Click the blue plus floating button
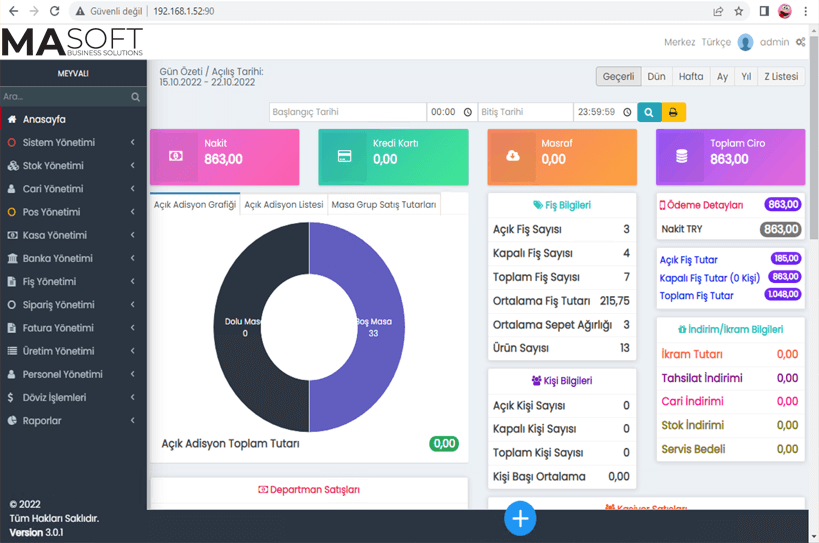 click(x=520, y=518)
